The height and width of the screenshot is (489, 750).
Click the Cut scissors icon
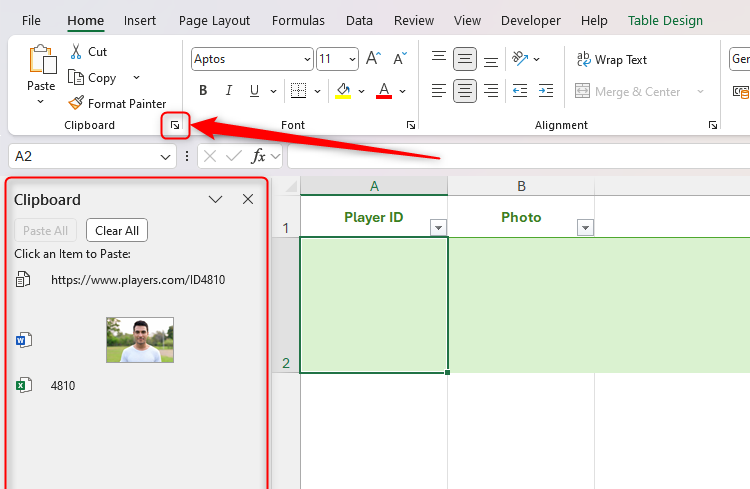76,52
